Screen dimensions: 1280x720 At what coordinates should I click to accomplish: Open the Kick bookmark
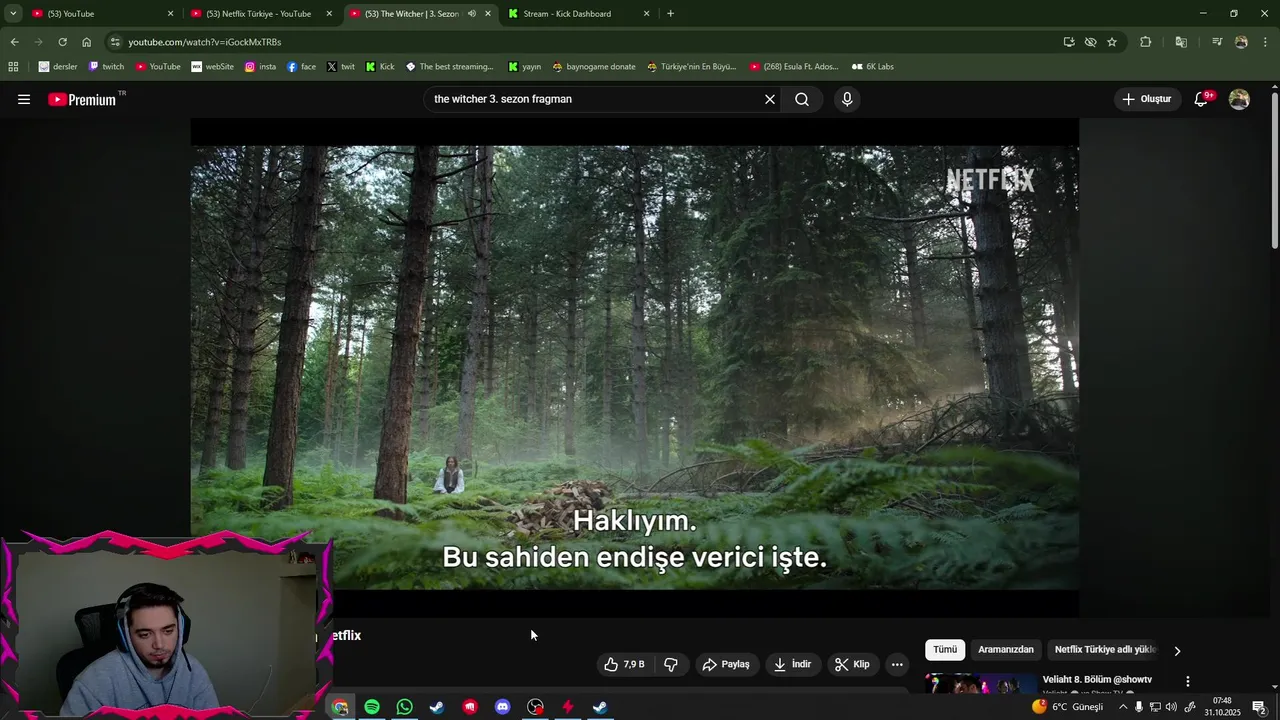click(x=380, y=67)
